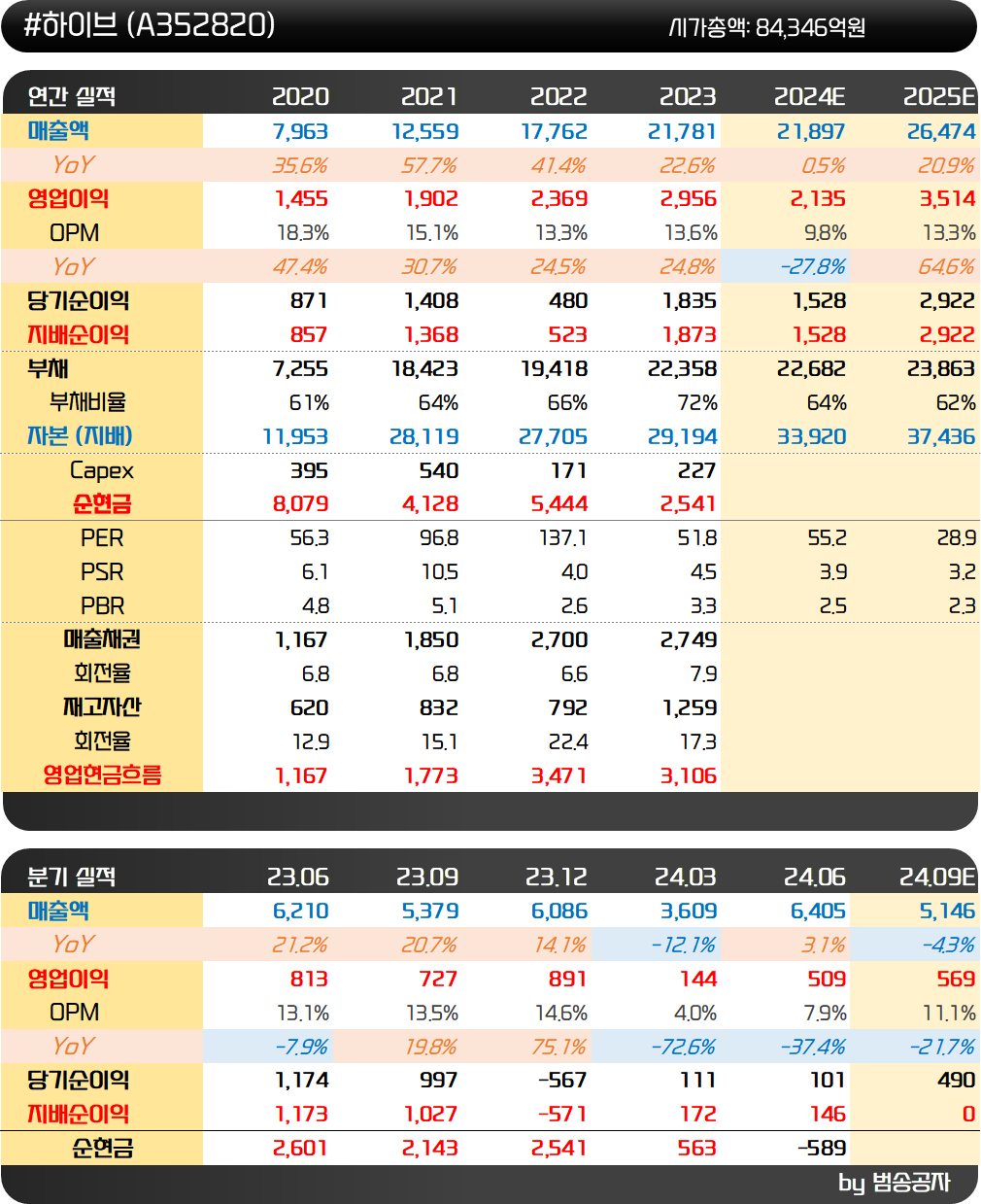Click the 2020 operating profit 1,455

[301, 199]
